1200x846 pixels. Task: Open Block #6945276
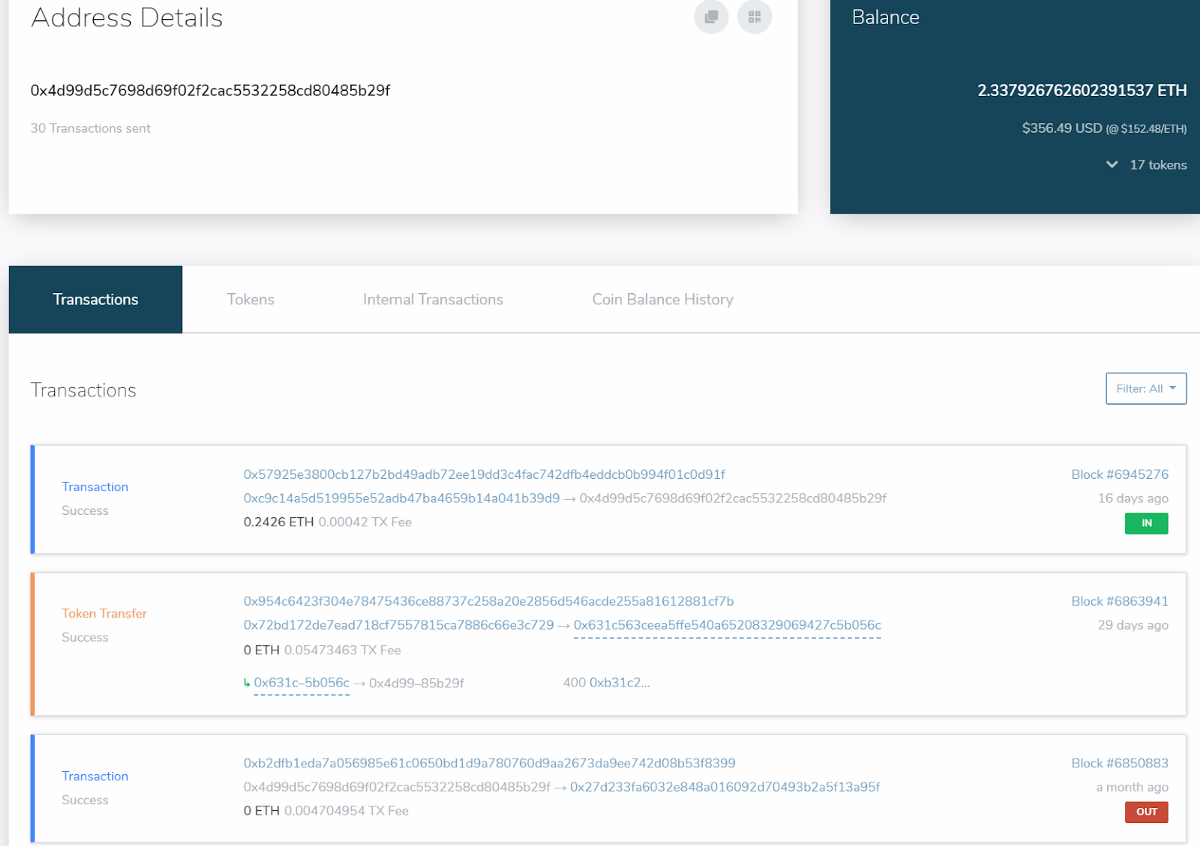tap(1120, 474)
